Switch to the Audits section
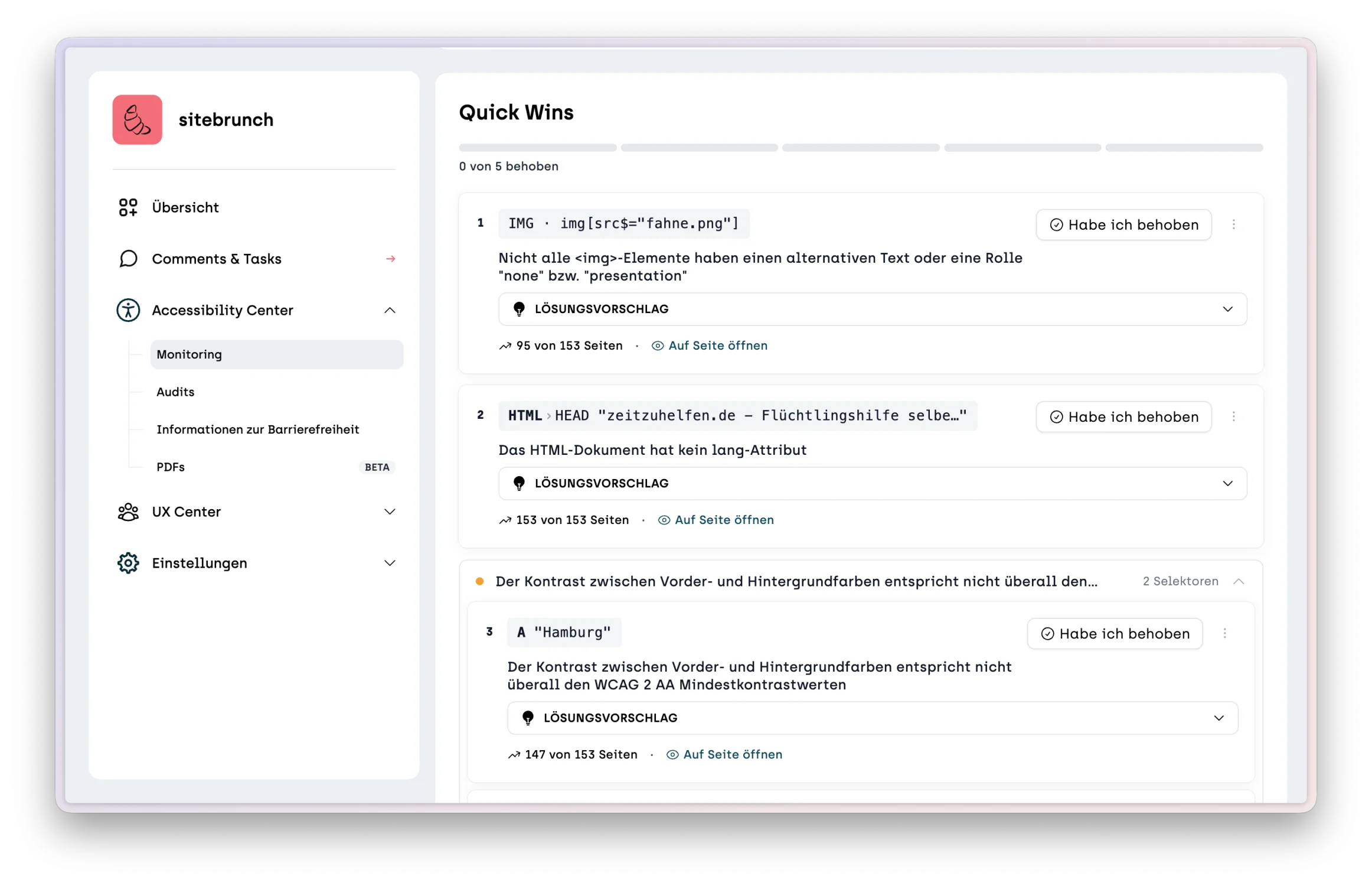 (x=175, y=392)
